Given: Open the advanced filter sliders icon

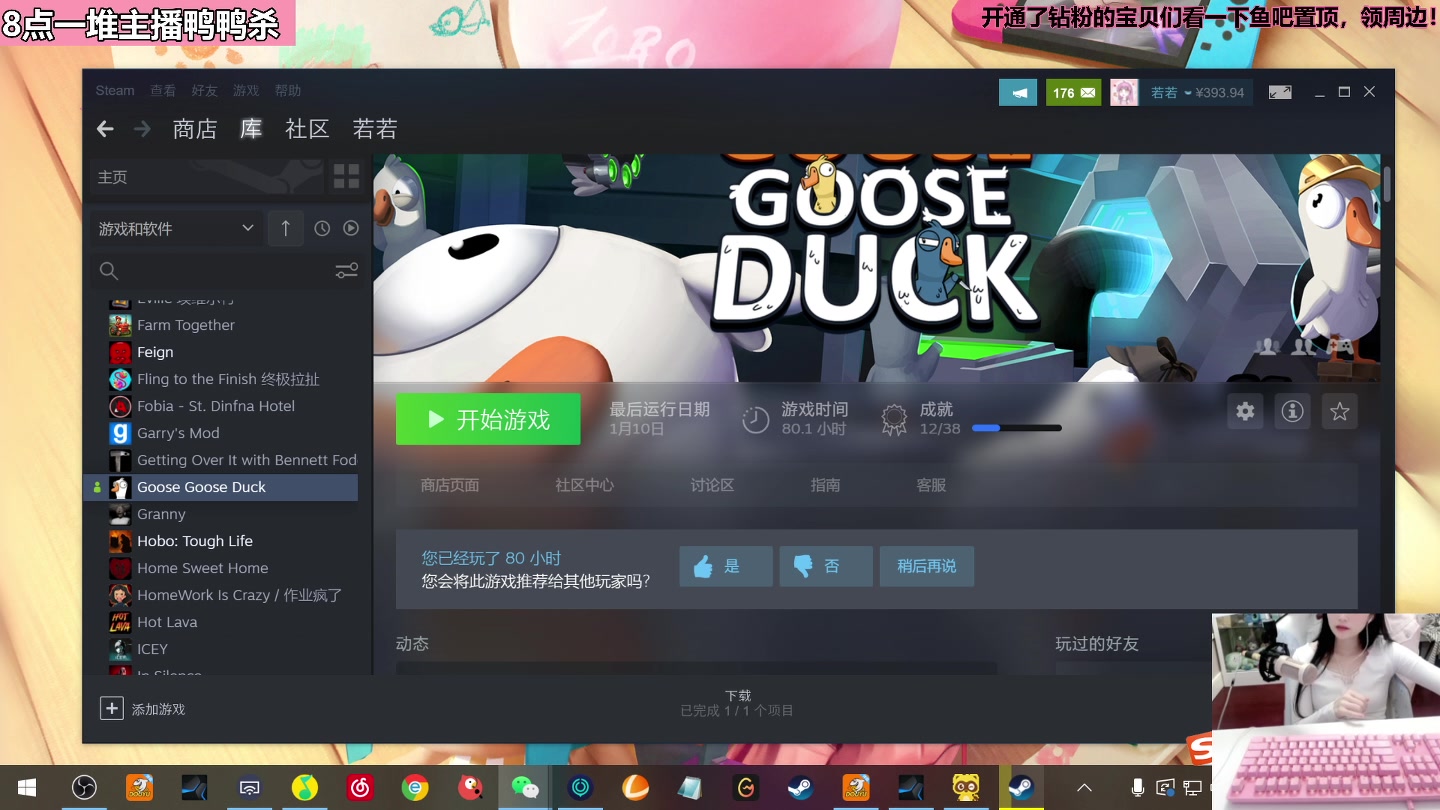Looking at the screenshot, I should click(346, 270).
